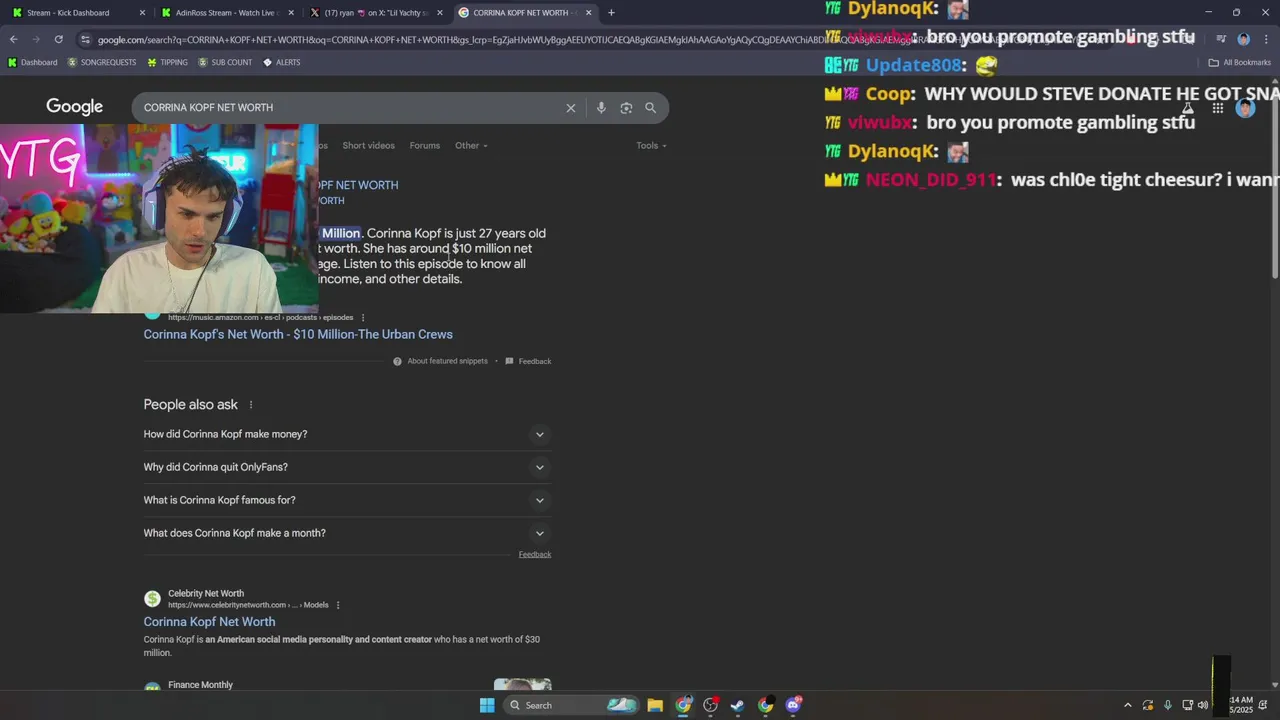This screenshot has width=1280, height=720.
Task: Click featured snippet Feedback link
Action: pyautogui.click(x=528, y=361)
